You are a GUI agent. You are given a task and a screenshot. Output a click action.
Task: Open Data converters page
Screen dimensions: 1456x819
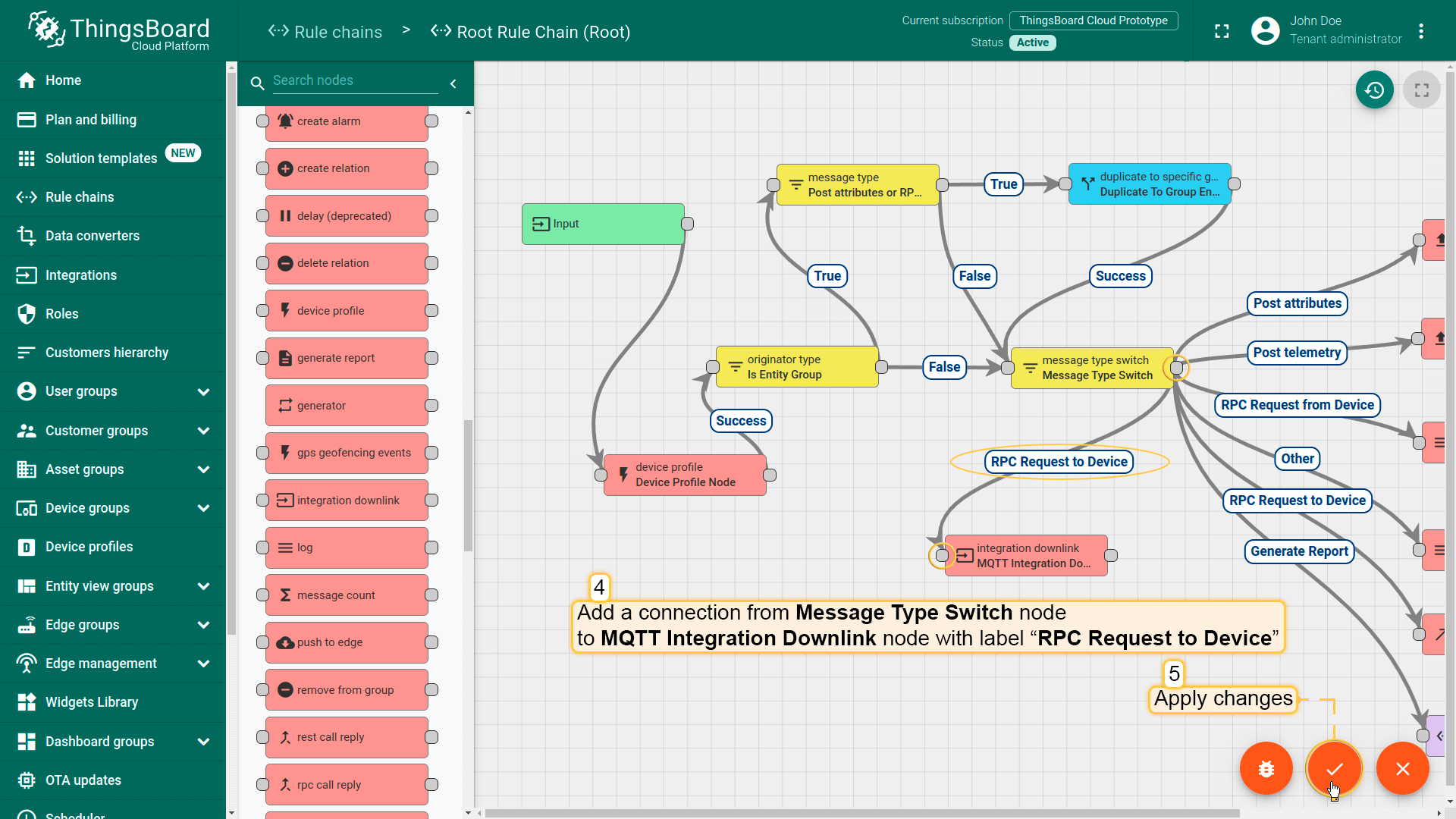coord(113,236)
